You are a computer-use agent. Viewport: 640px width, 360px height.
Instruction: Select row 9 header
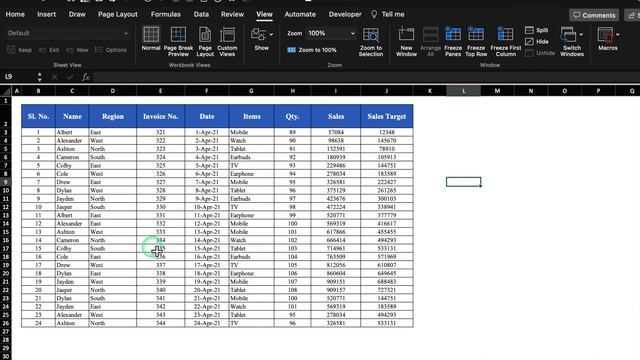tap(6, 182)
